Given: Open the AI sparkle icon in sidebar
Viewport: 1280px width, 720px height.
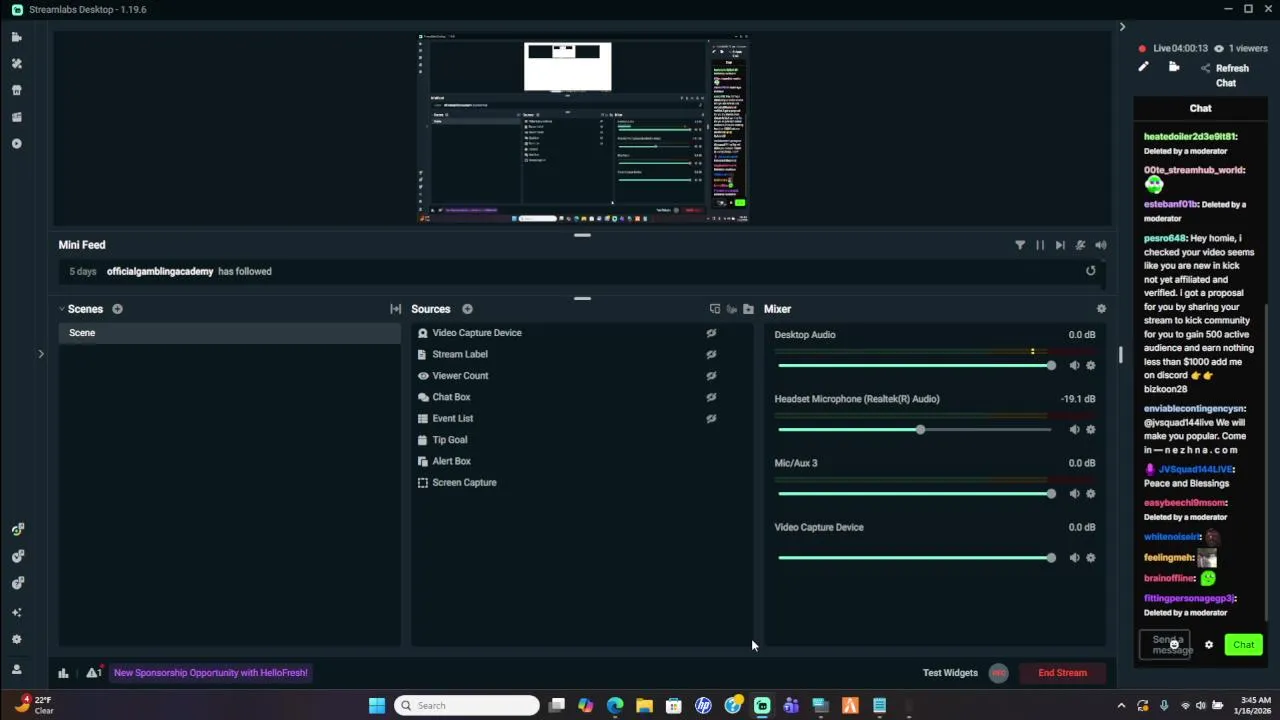Looking at the screenshot, I should 16,612.
